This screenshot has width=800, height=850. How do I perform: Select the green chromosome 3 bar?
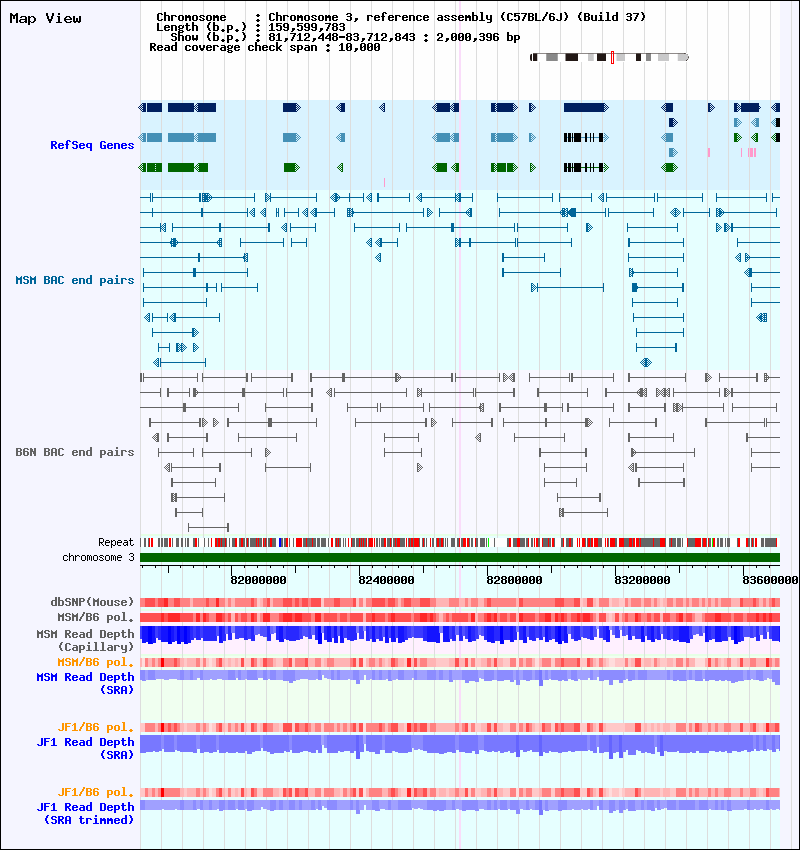(x=460, y=557)
